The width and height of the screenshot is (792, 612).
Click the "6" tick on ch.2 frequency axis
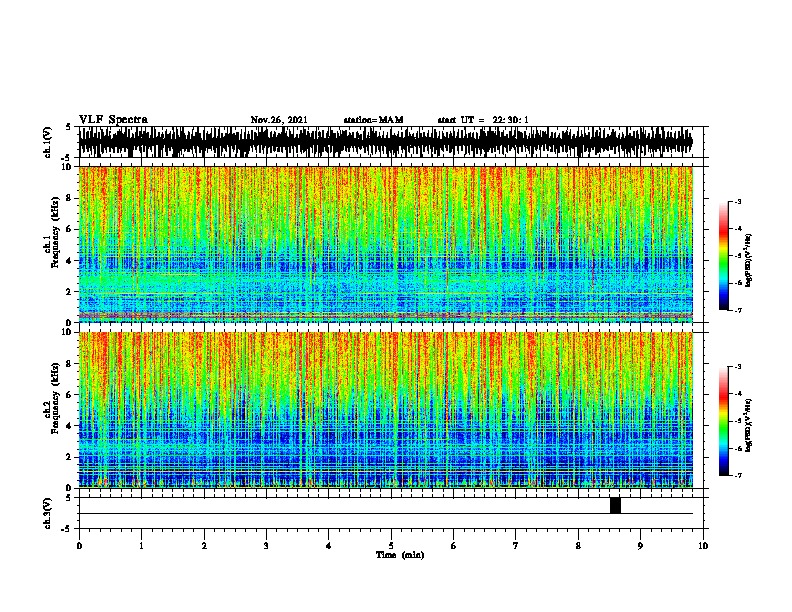click(70, 395)
